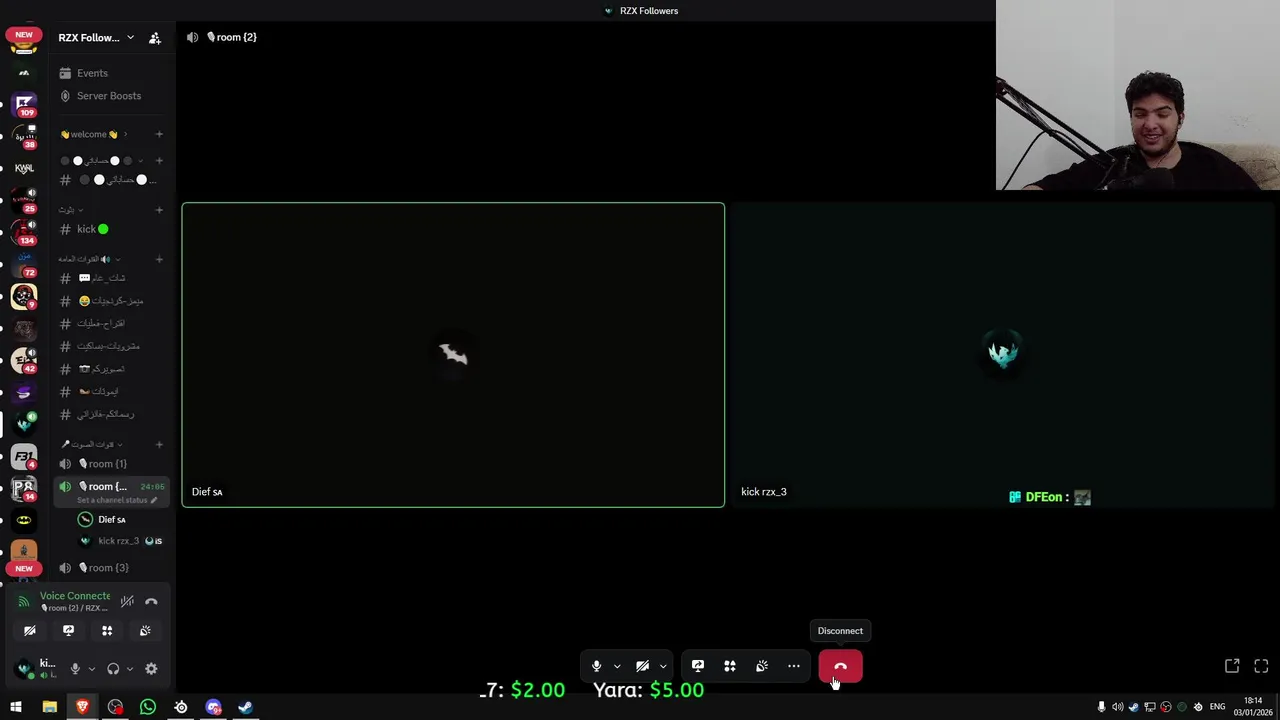Open camera options arrow in call control bar
This screenshot has width=1280, height=720.
(663, 666)
